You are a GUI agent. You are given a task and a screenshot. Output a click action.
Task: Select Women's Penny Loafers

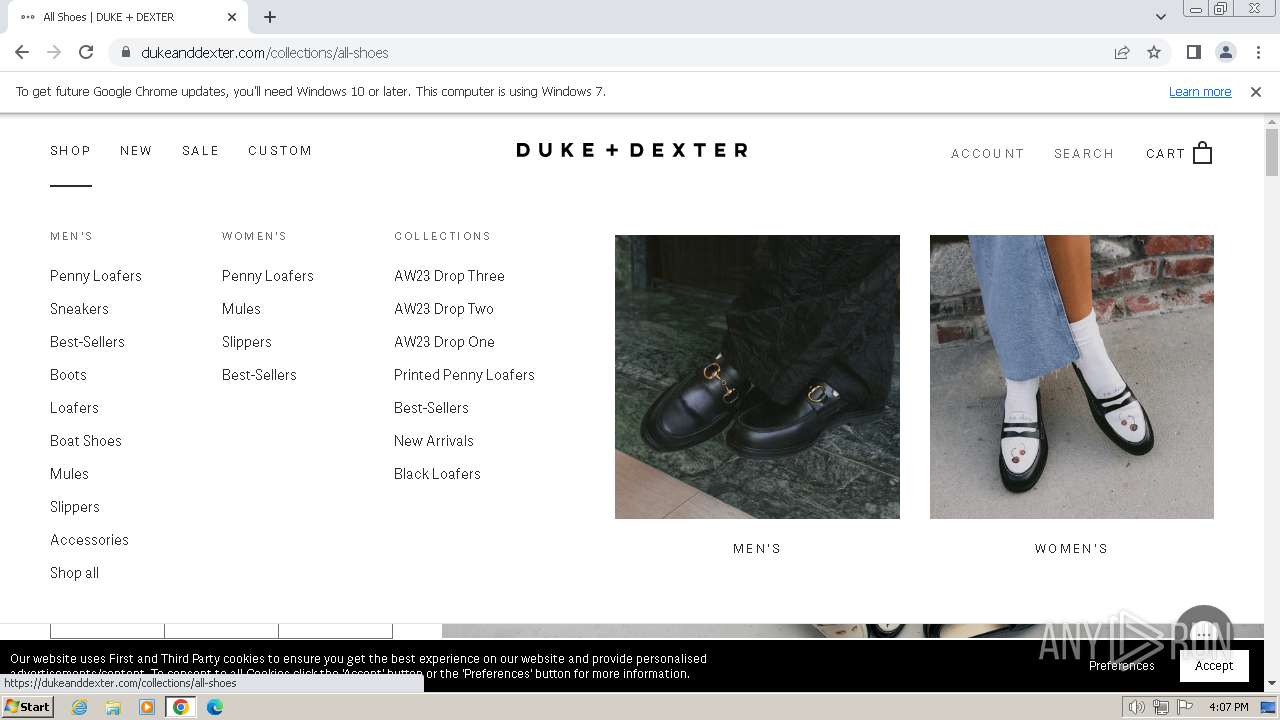268,276
